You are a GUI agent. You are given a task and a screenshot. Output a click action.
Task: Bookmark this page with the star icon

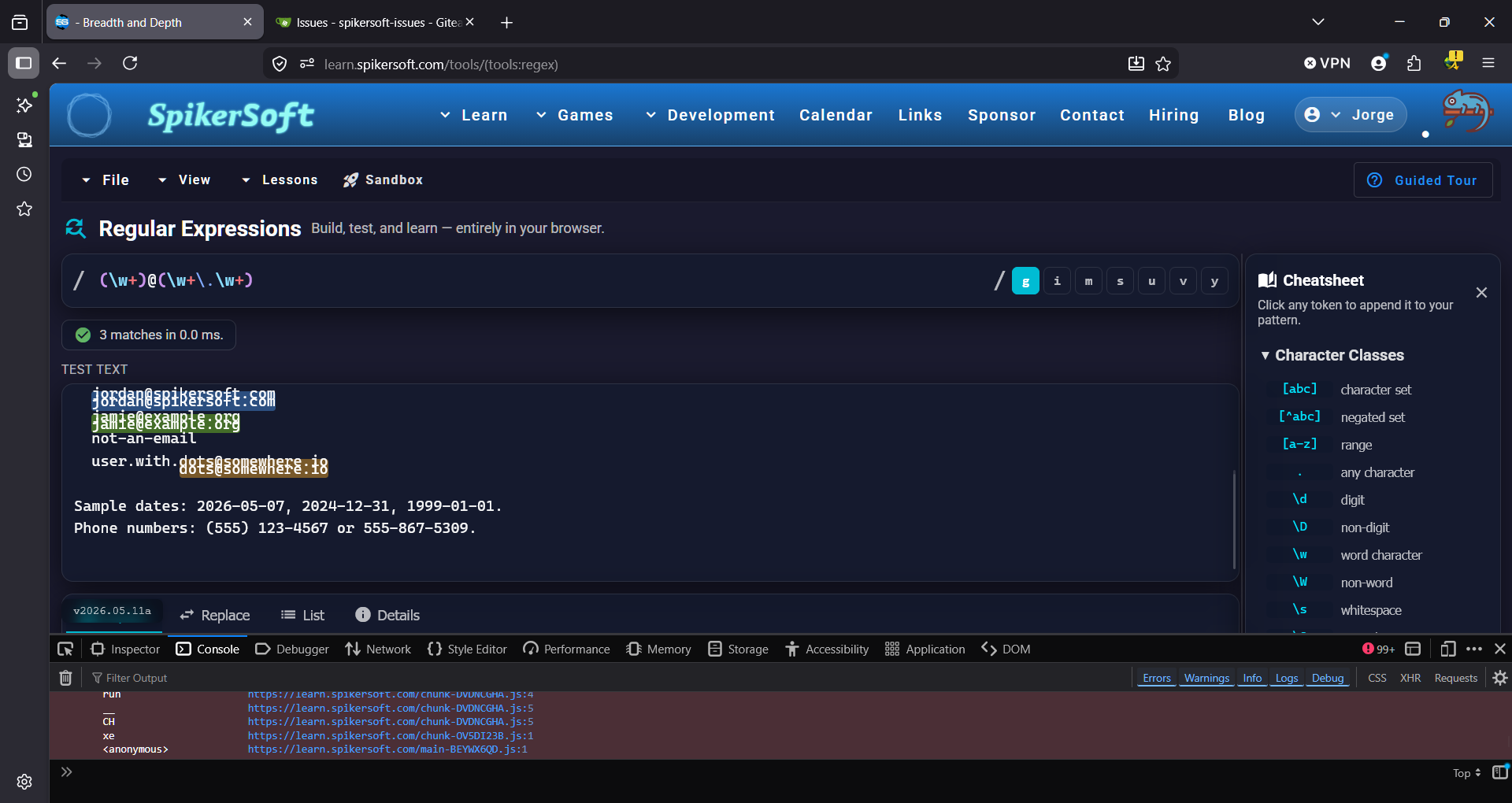tap(1163, 64)
